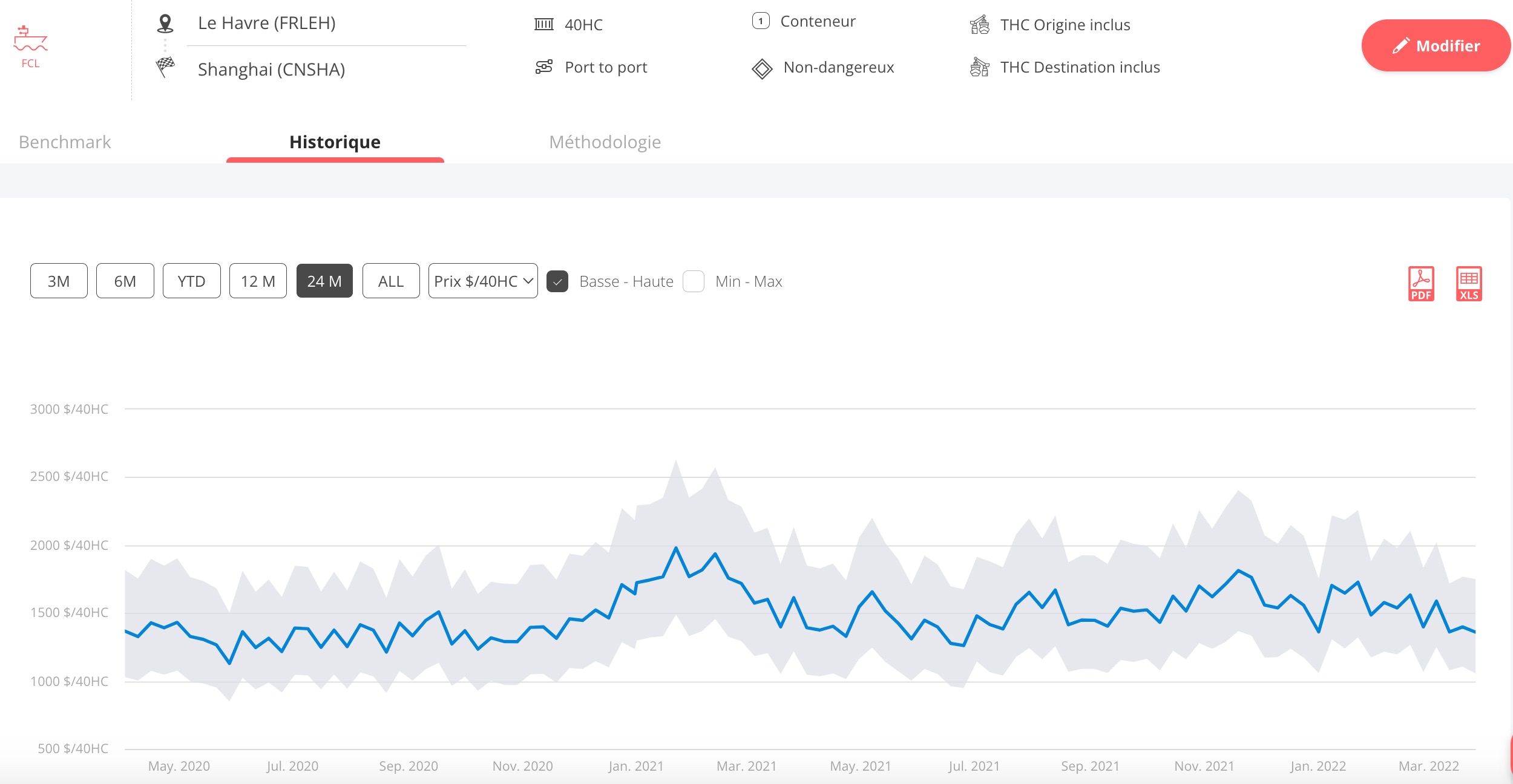Uncheck the Basse - Haute checkbox

pyautogui.click(x=557, y=281)
